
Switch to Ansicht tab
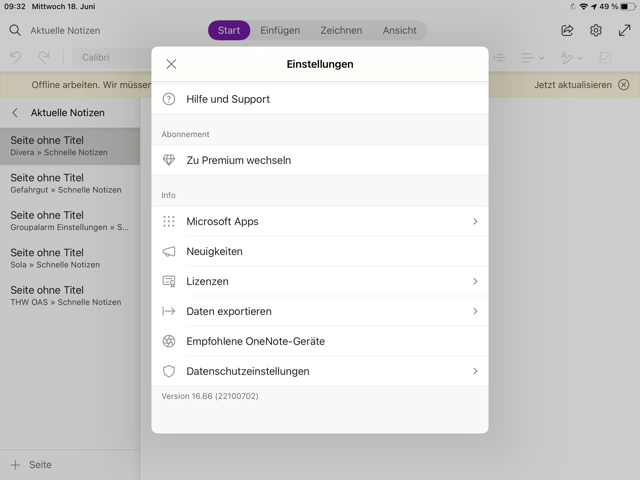400,30
